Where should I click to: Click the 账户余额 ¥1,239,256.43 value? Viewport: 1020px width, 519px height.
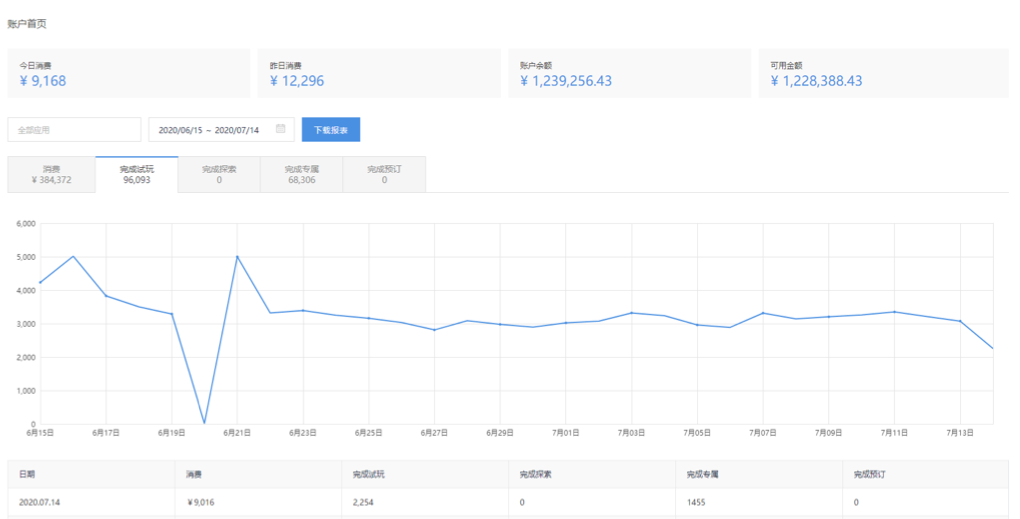566,81
